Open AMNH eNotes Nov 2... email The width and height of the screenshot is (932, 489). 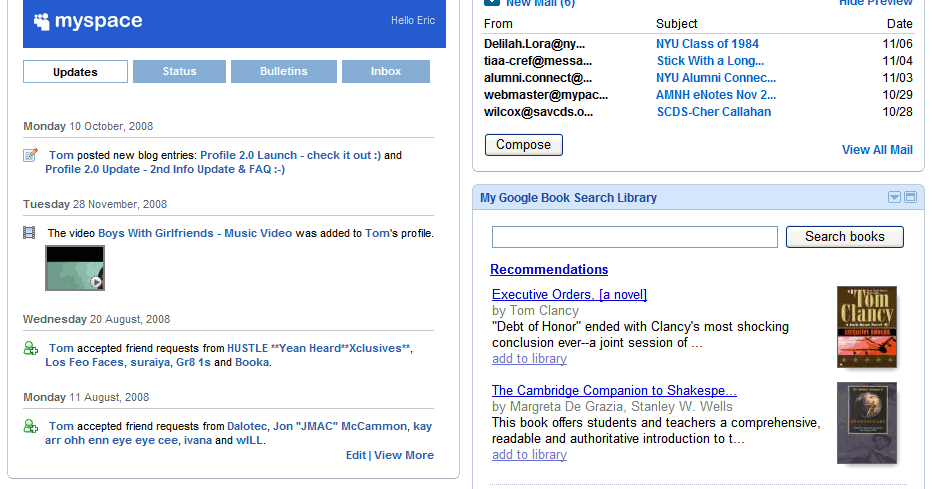coord(716,95)
